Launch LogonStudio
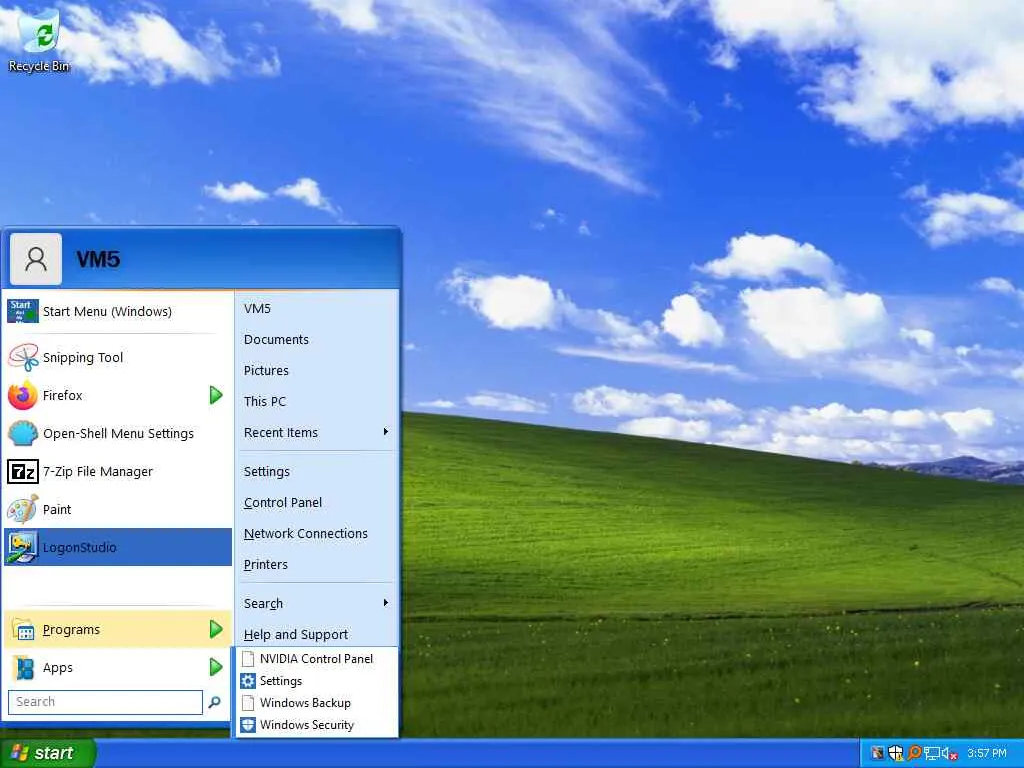 [x=118, y=547]
